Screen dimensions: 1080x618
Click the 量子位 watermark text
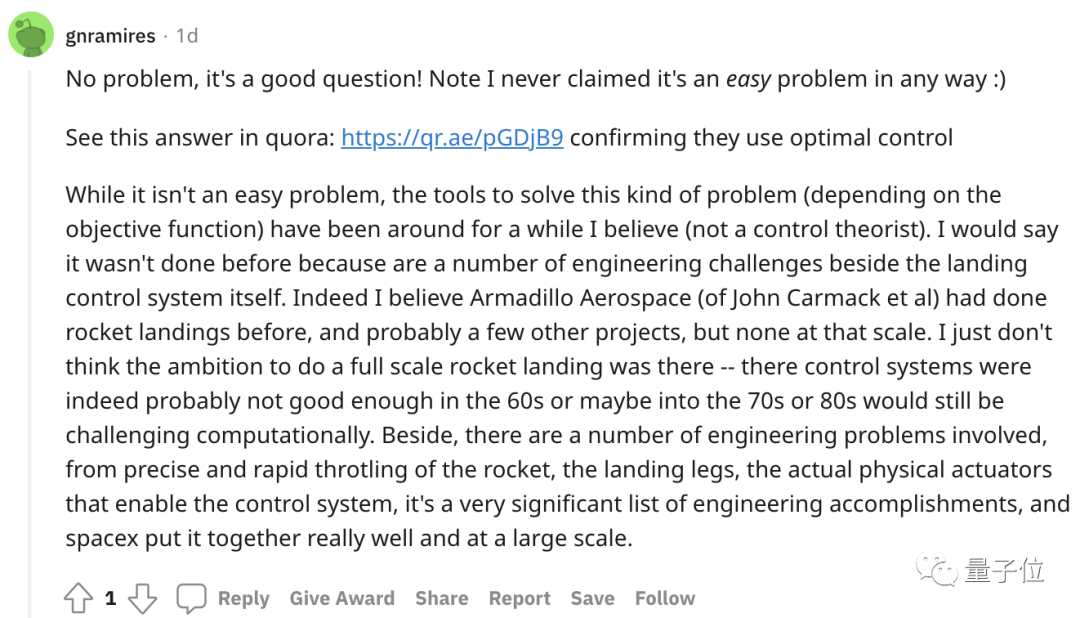[1005, 571]
